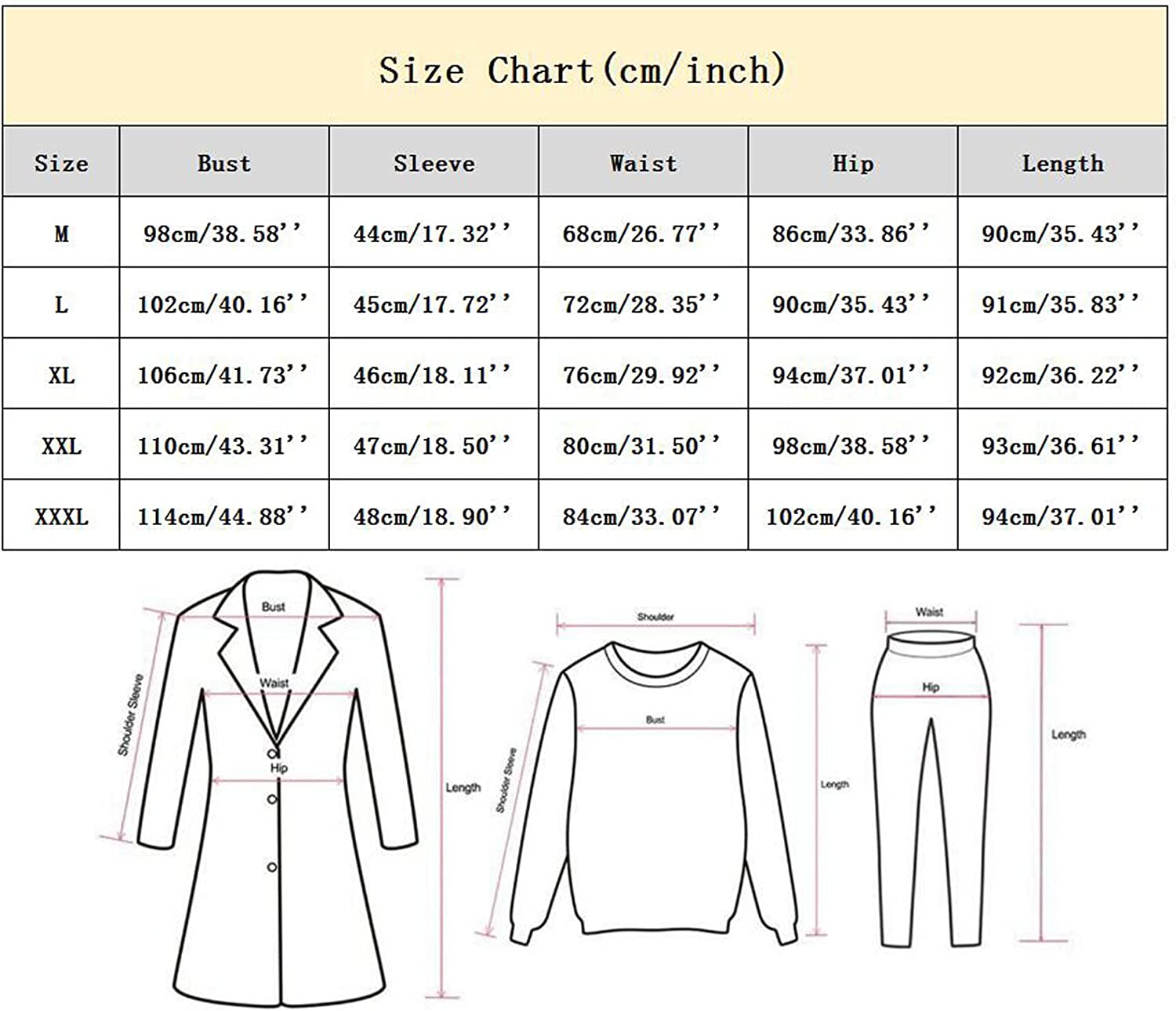
Task: Click the 102cm/40.16'' hip cell
Action: [x=852, y=516]
